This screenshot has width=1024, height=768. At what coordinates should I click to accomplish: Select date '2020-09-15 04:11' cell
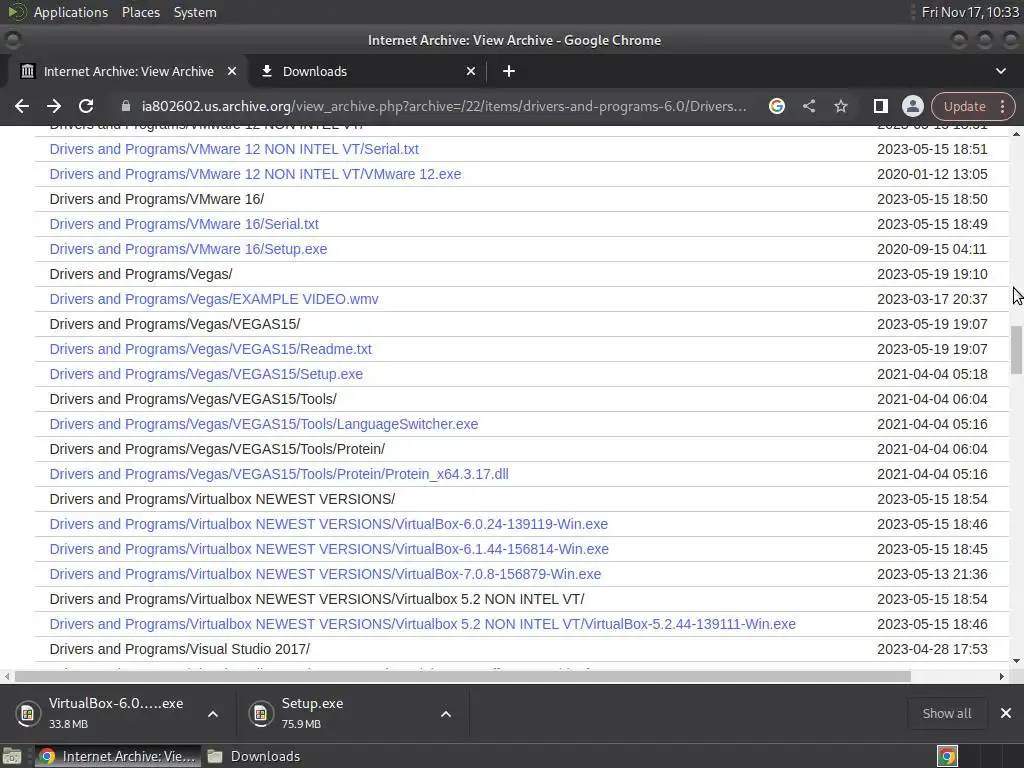(932, 249)
